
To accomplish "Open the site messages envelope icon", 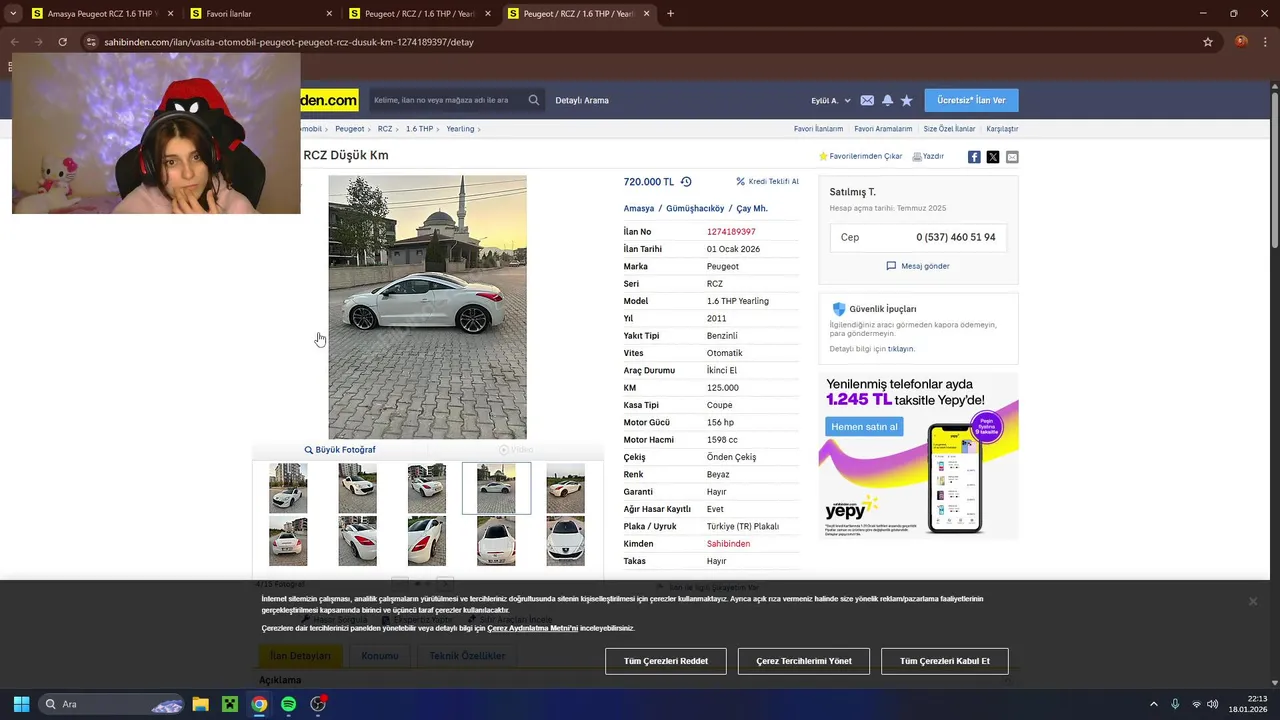I will coord(867,100).
